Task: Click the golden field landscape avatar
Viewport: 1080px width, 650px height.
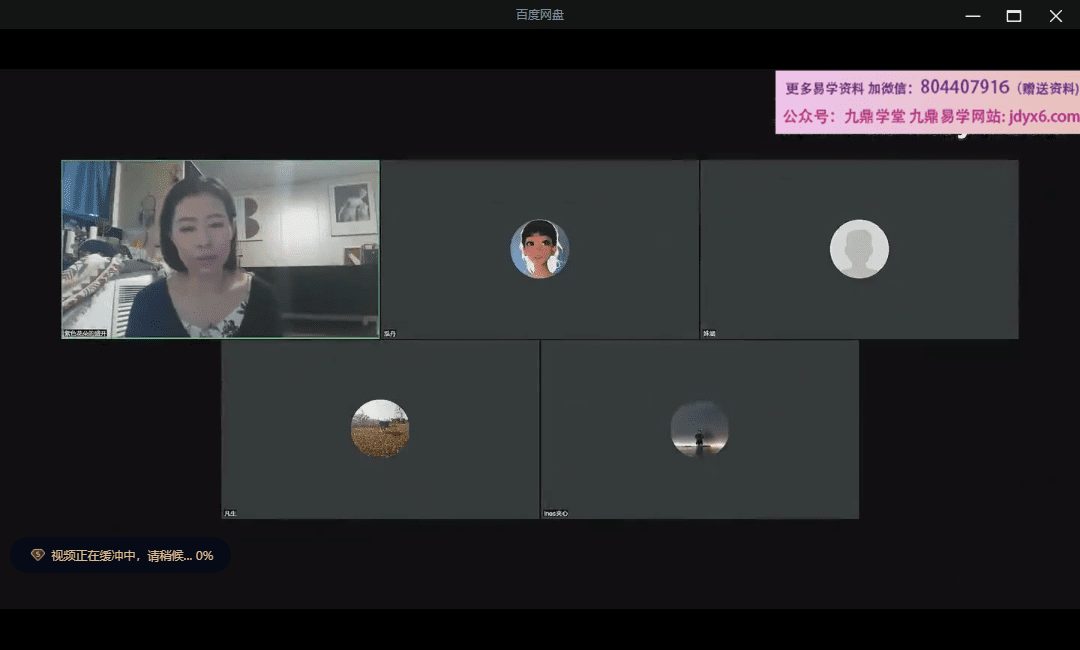Action: tap(380, 429)
